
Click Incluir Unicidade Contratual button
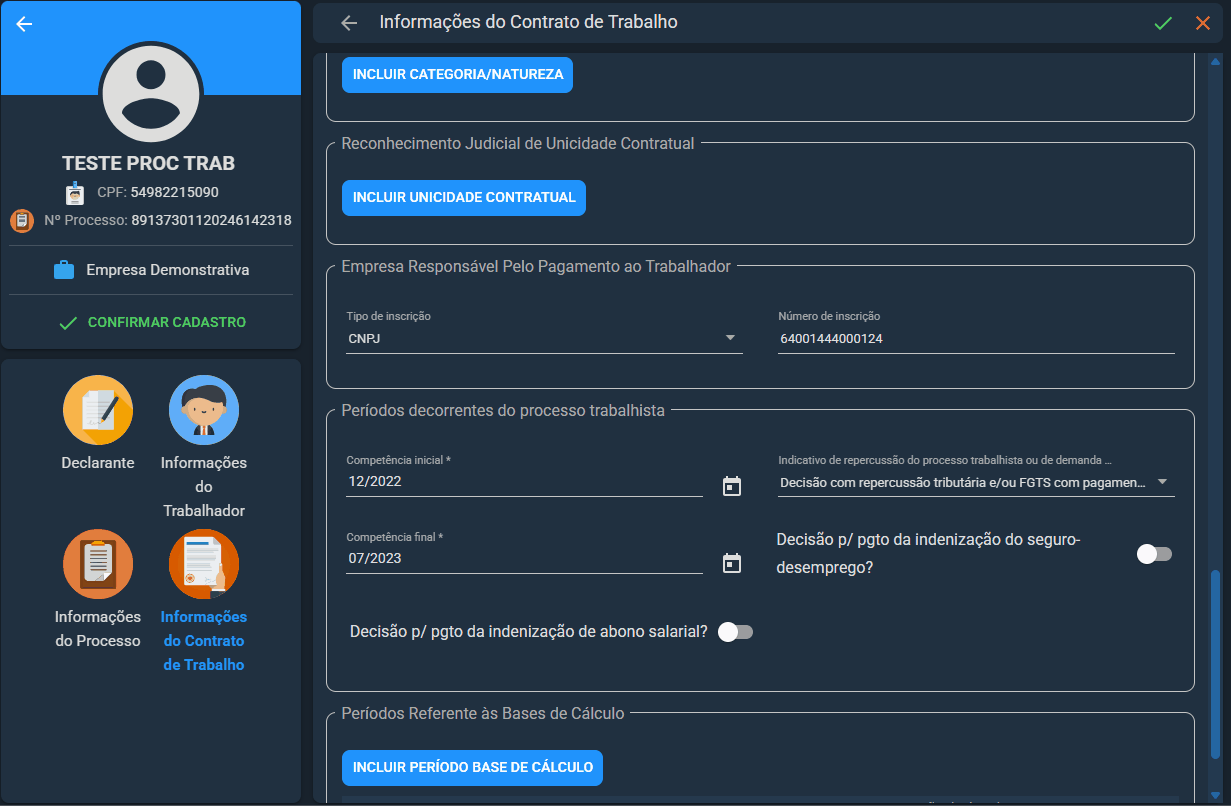464,197
